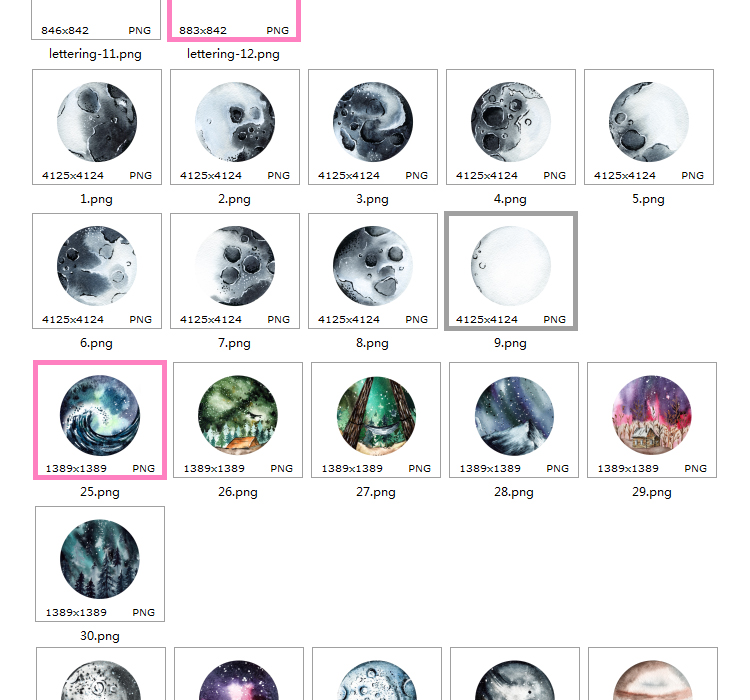Image resolution: width=750 pixels, height=700 pixels.
Task: Open the 26.png green forest tent image
Action: tap(238, 420)
